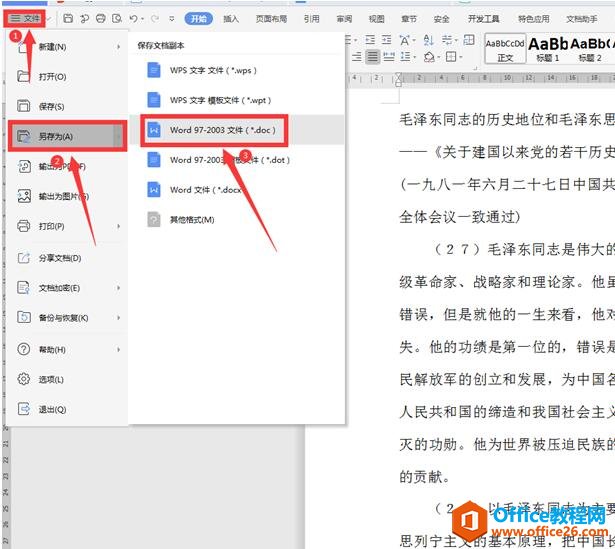Switch to the 审阅 ribbon tab
The width and height of the screenshot is (615, 549).
click(x=344, y=18)
